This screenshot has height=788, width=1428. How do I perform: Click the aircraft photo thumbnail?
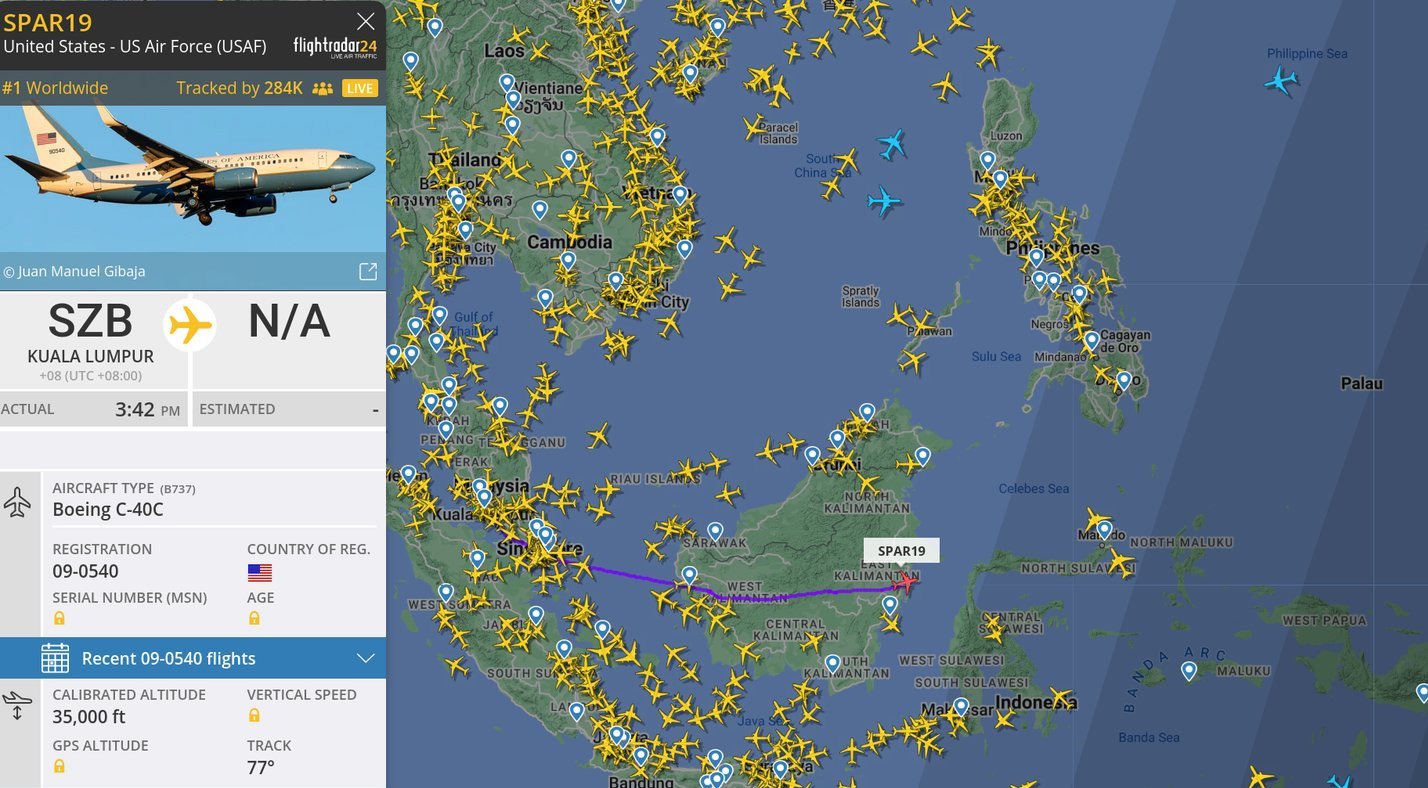pos(193,178)
